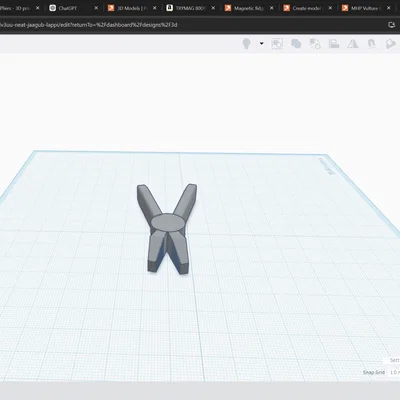Toggle the light bulb show-all icon
The height and width of the screenshot is (400, 400).
pyautogui.click(x=246, y=44)
